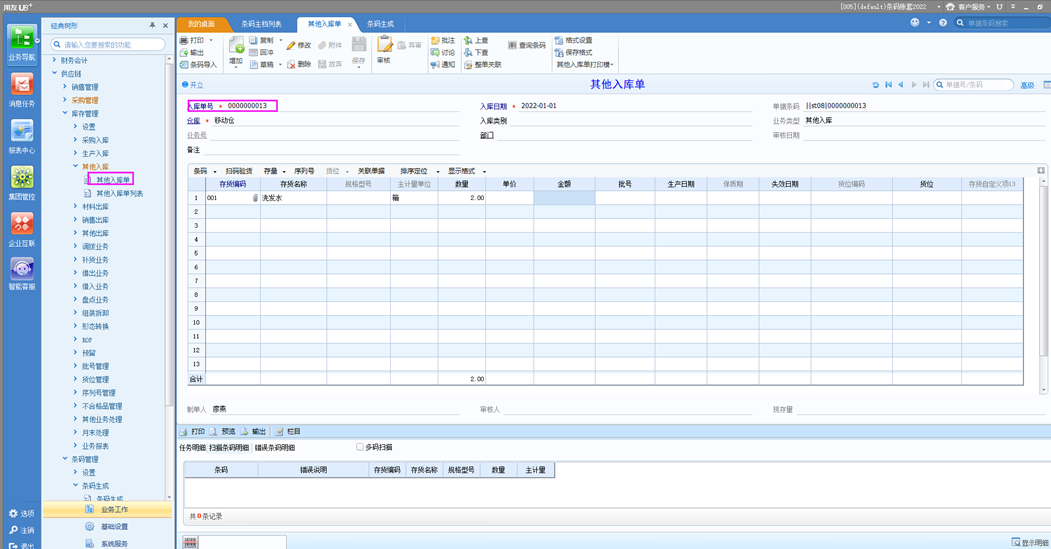Screen dimensions: 1051x549
Task: Open 其他入库单打印模 dropdown
Action: [584, 64]
